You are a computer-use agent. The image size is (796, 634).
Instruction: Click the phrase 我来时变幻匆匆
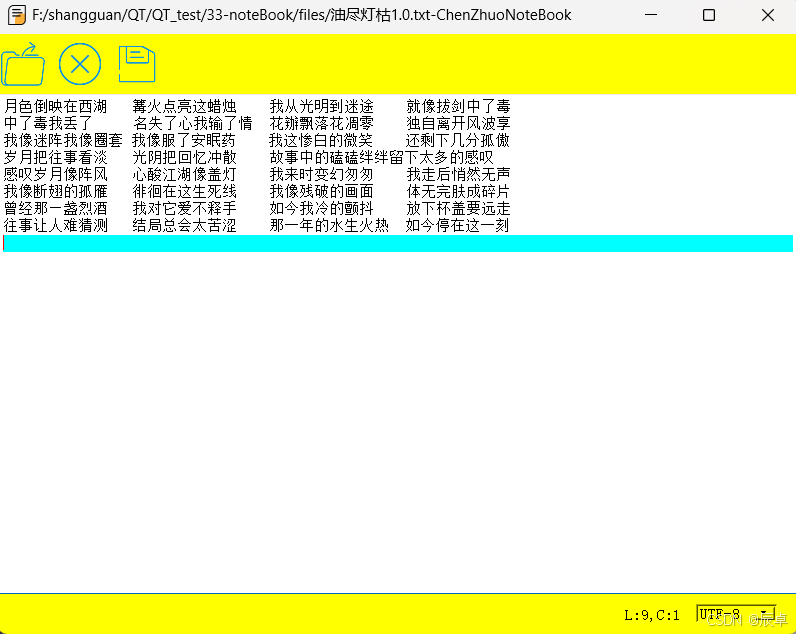tap(321, 174)
